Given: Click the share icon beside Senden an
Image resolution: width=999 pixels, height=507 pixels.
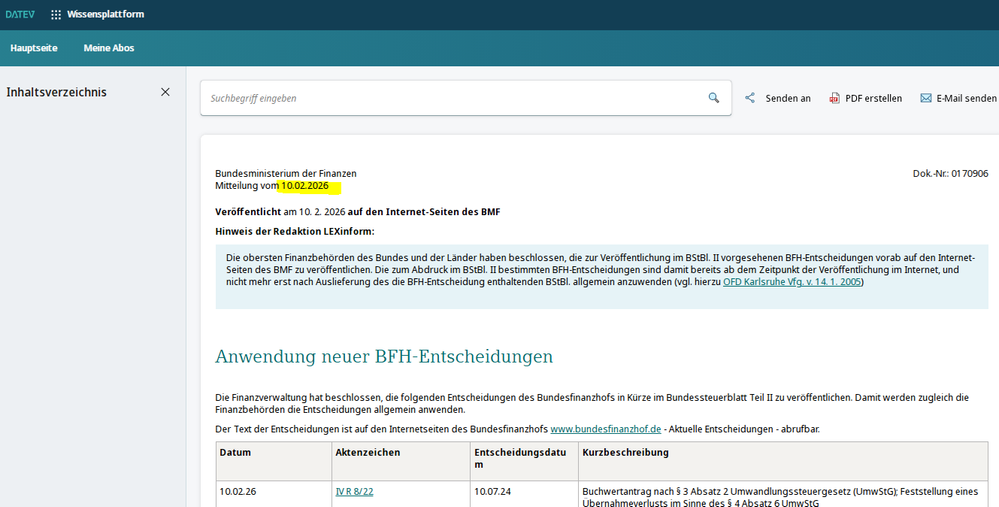Looking at the screenshot, I should tap(750, 97).
